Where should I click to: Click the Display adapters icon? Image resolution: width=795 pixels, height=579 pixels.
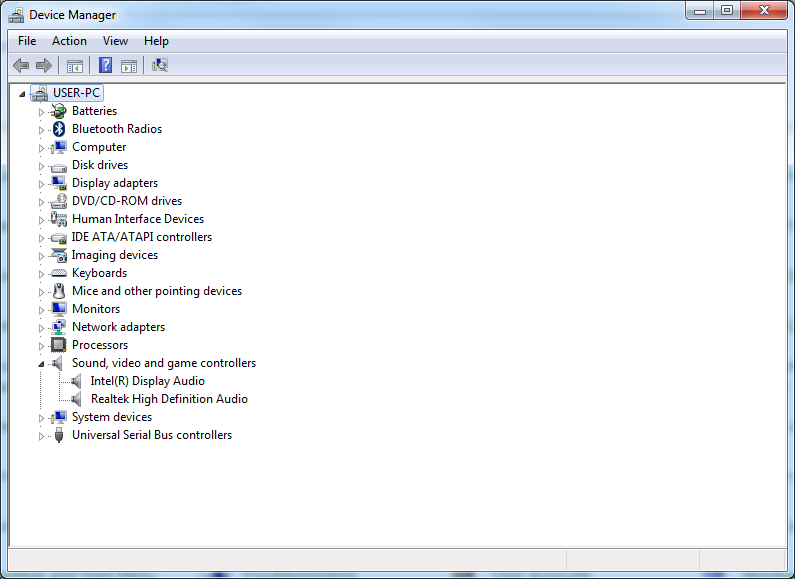click(x=59, y=183)
